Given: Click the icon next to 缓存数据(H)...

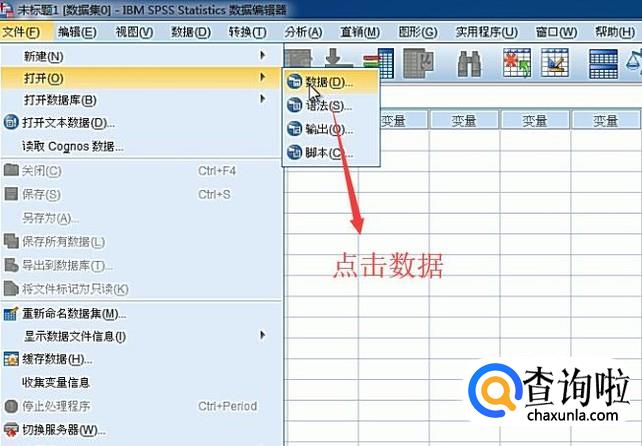Looking at the screenshot, I should click(x=11, y=359).
